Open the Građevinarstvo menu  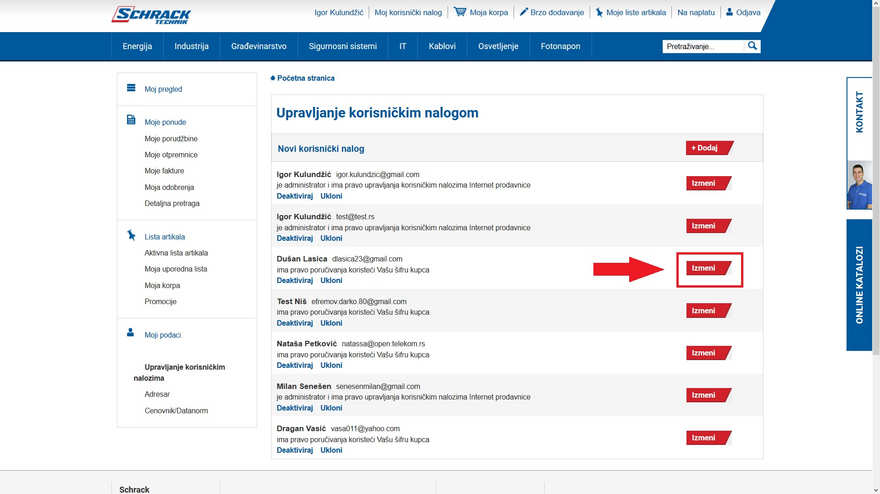pos(259,46)
